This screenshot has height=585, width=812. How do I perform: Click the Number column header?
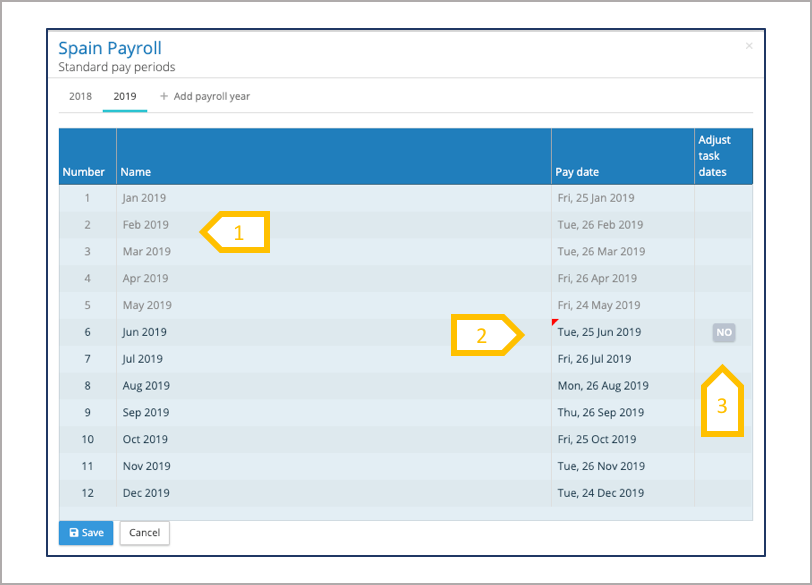click(x=84, y=172)
